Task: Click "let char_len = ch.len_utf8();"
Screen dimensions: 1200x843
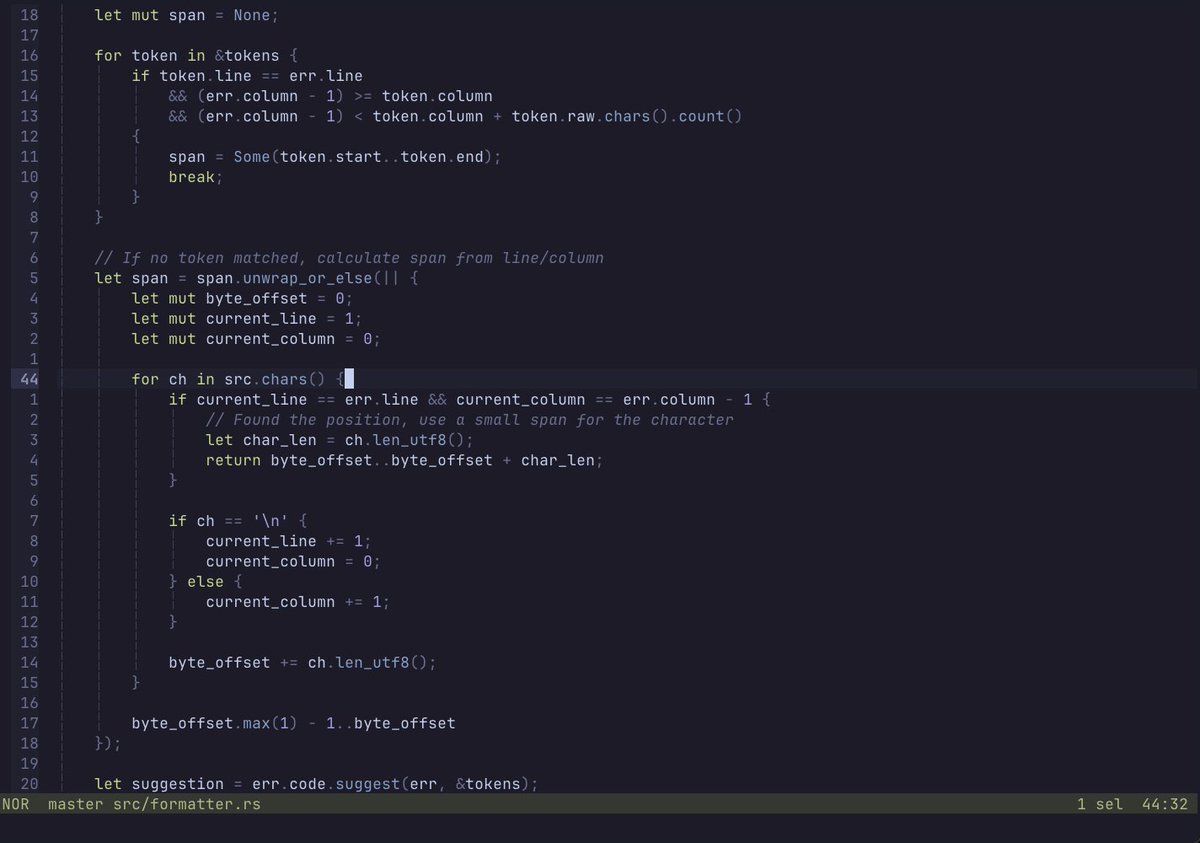Action: pos(339,440)
